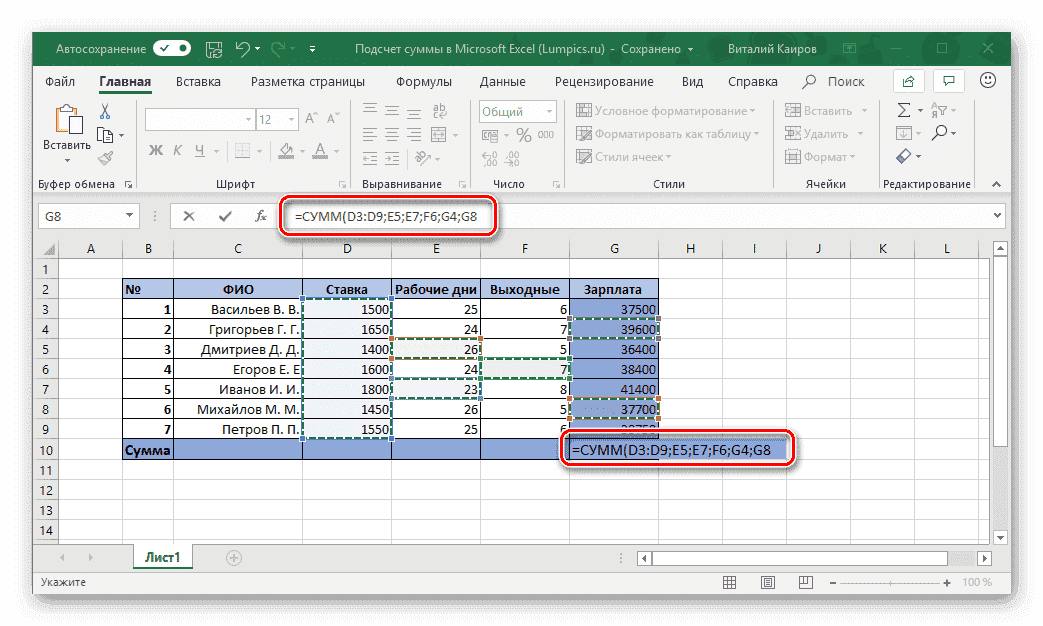Image resolution: width=1043 pixels, height=626 pixels.
Task: Click the increase decimal places icon
Action: [490, 158]
